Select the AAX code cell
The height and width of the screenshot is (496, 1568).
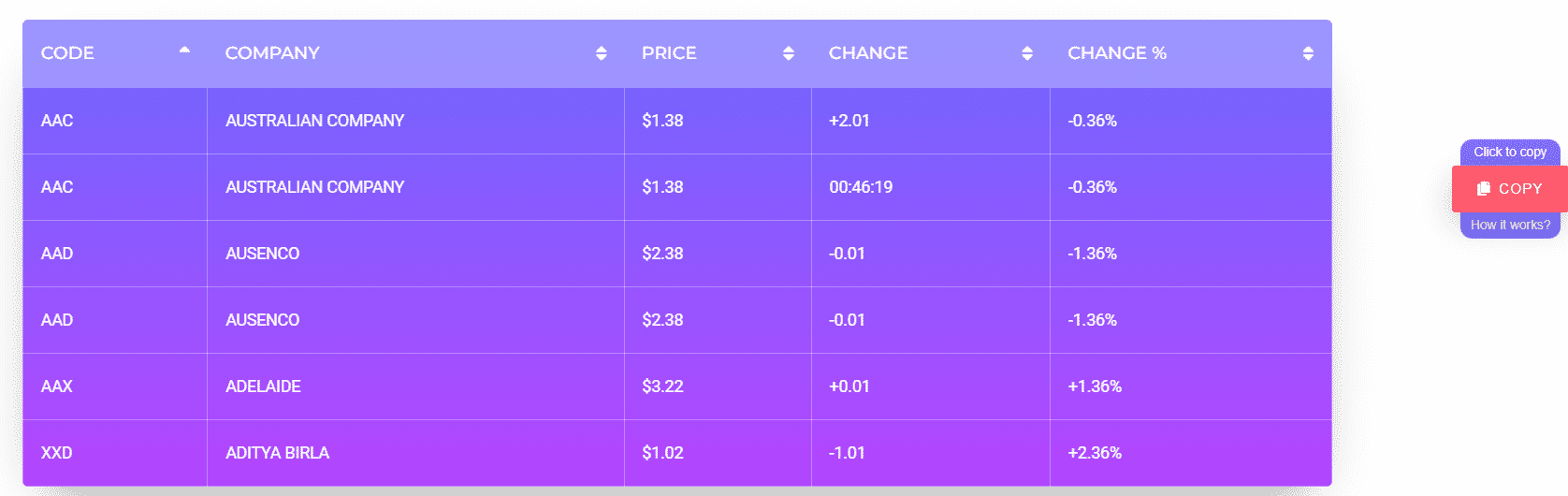[57, 387]
